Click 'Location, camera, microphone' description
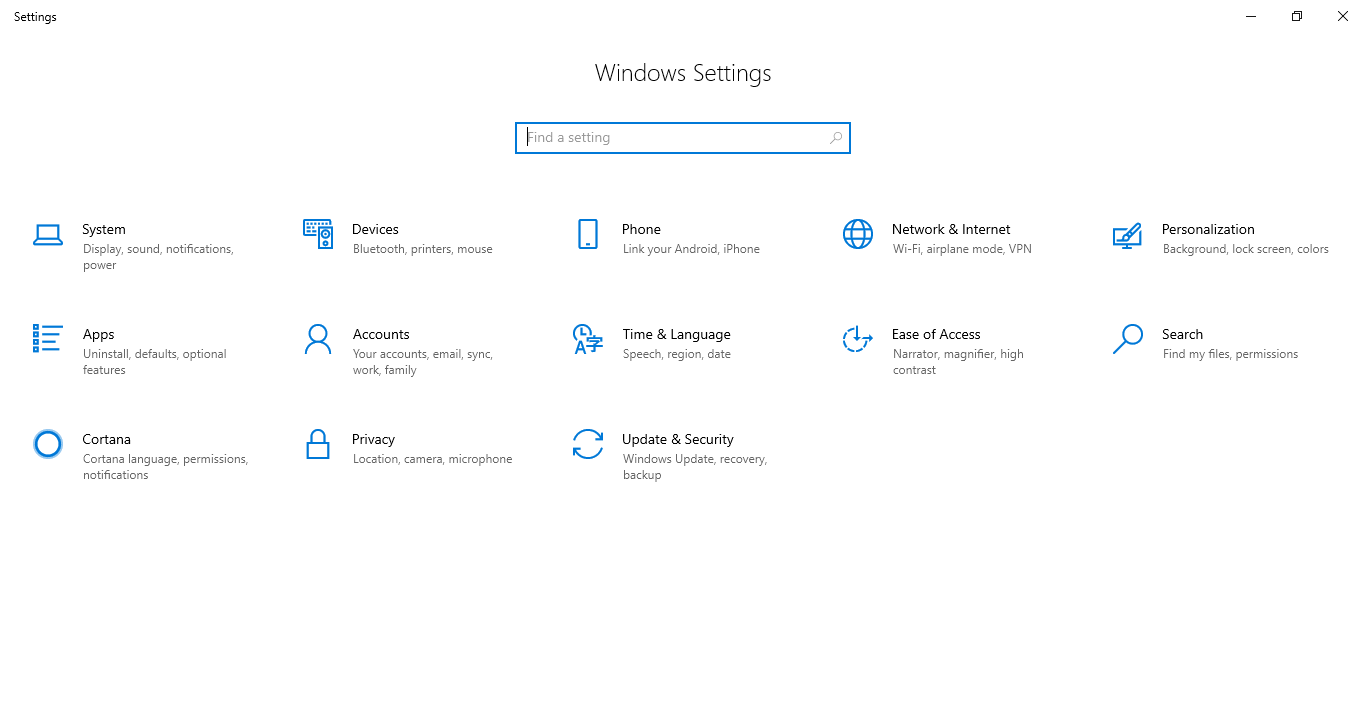Screen dimensions: 1366x721 tap(432, 459)
